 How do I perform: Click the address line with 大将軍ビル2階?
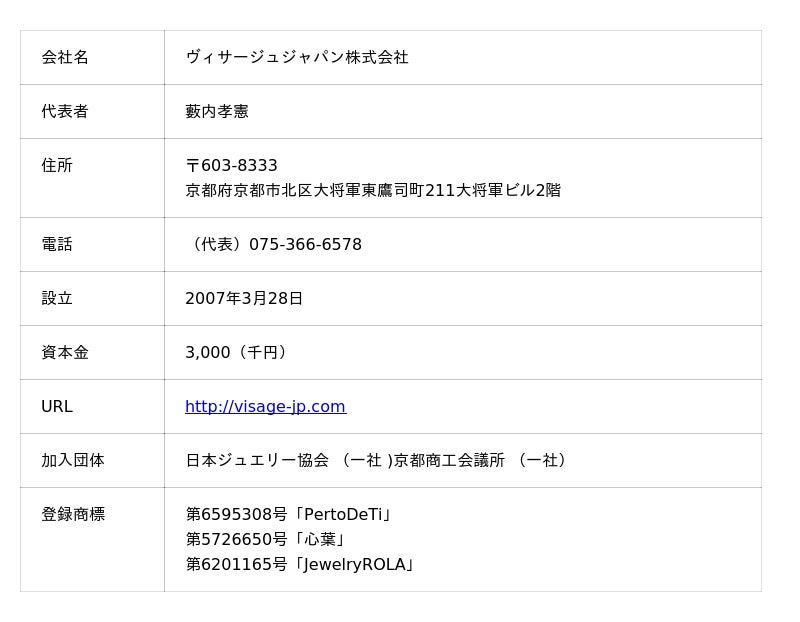click(373, 190)
